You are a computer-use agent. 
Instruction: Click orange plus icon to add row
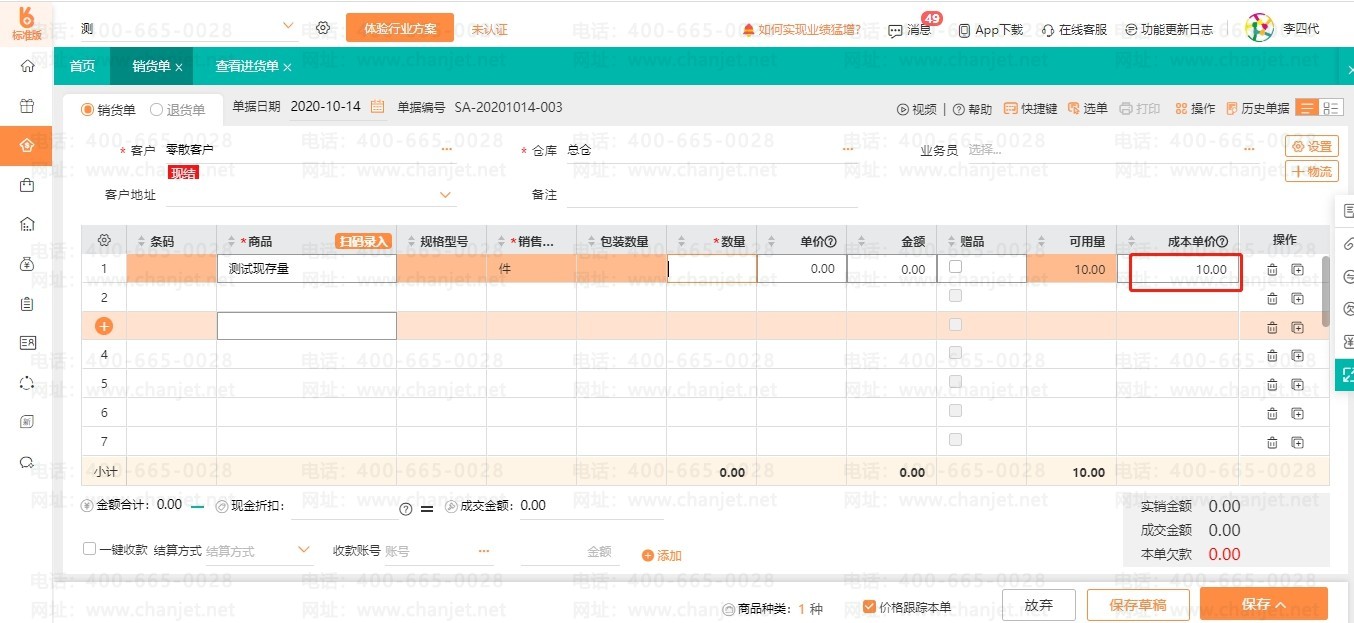click(x=104, y=326)
